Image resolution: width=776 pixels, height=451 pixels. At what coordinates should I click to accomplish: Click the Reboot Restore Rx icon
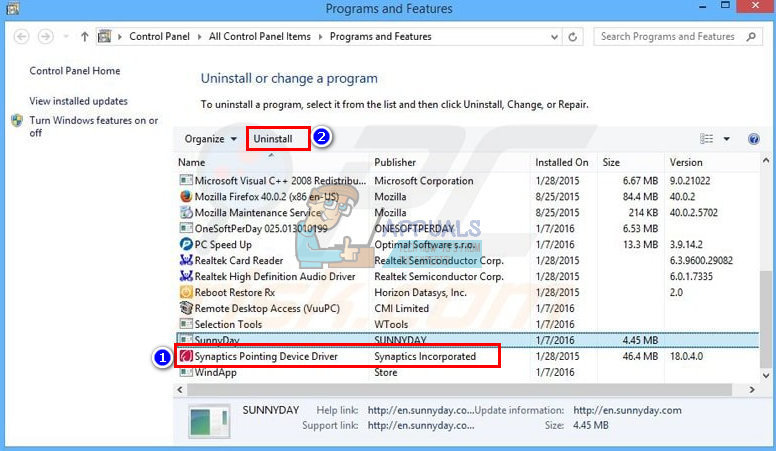point(186,292)
